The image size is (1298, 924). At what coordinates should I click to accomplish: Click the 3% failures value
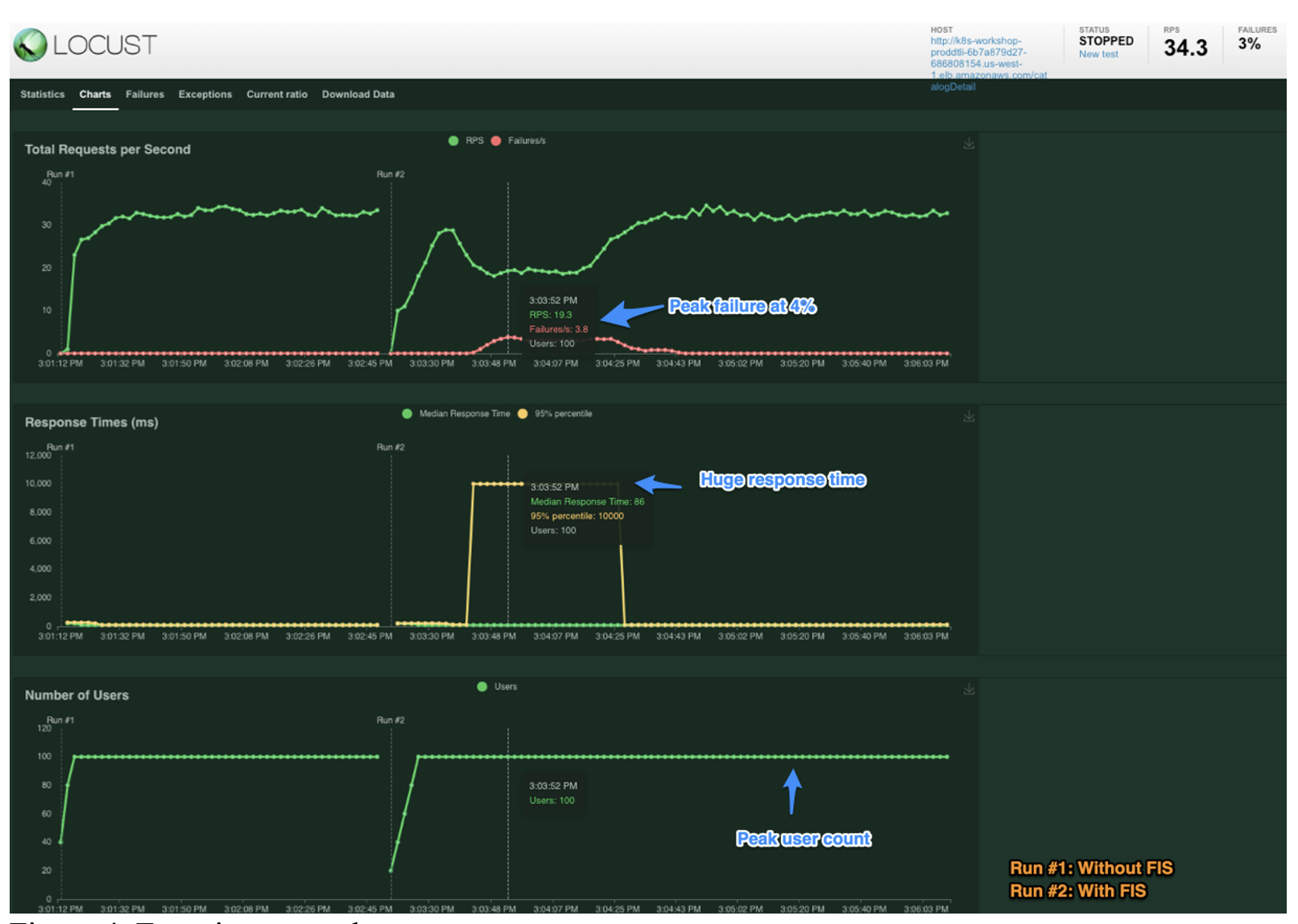pos(1249,44)
